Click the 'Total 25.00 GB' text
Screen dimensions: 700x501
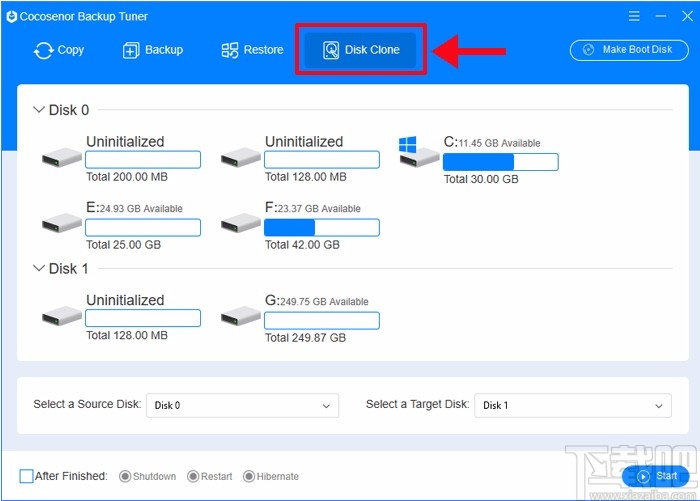coord(123,245)
